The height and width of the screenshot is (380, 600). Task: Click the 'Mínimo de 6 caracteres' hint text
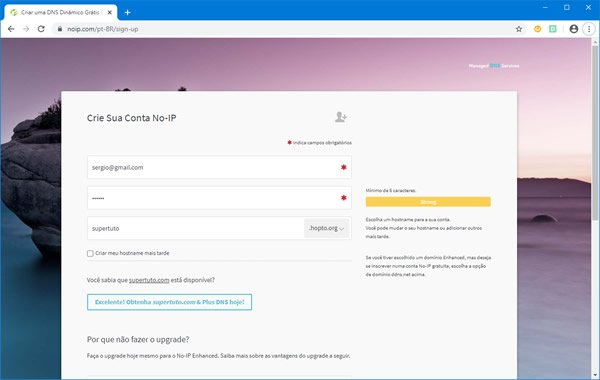pyautogui.click(x=391, y=190)
